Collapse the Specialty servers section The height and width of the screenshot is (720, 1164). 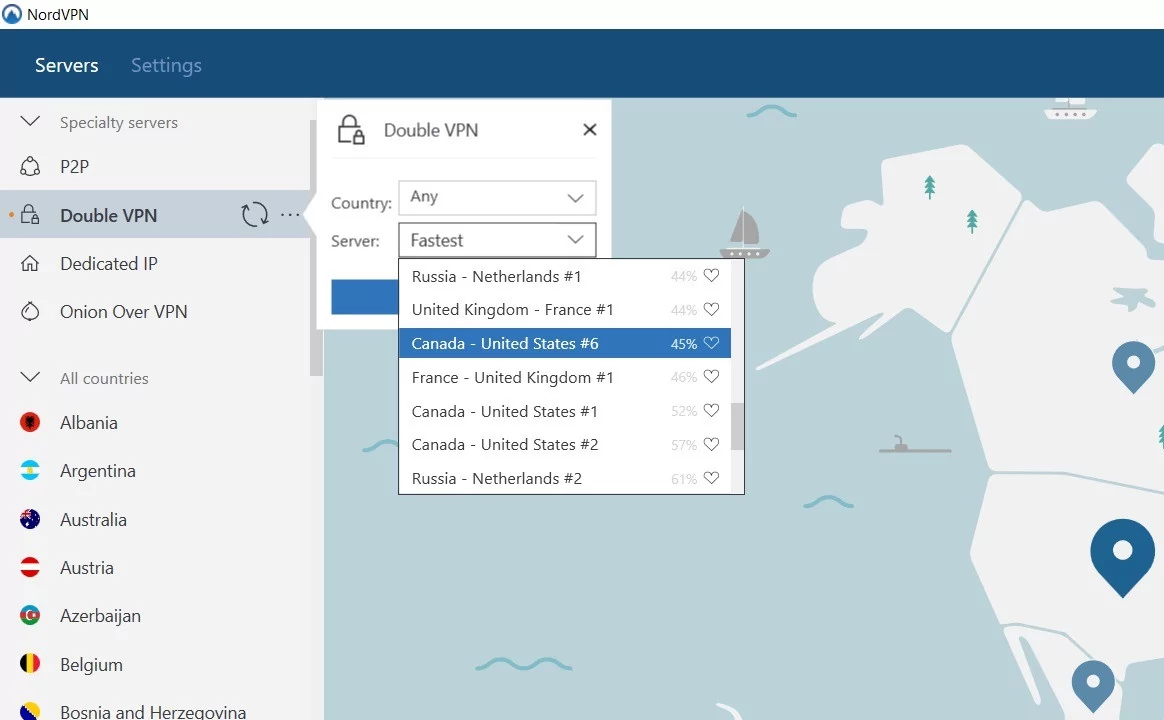click(x=30, y=121)
